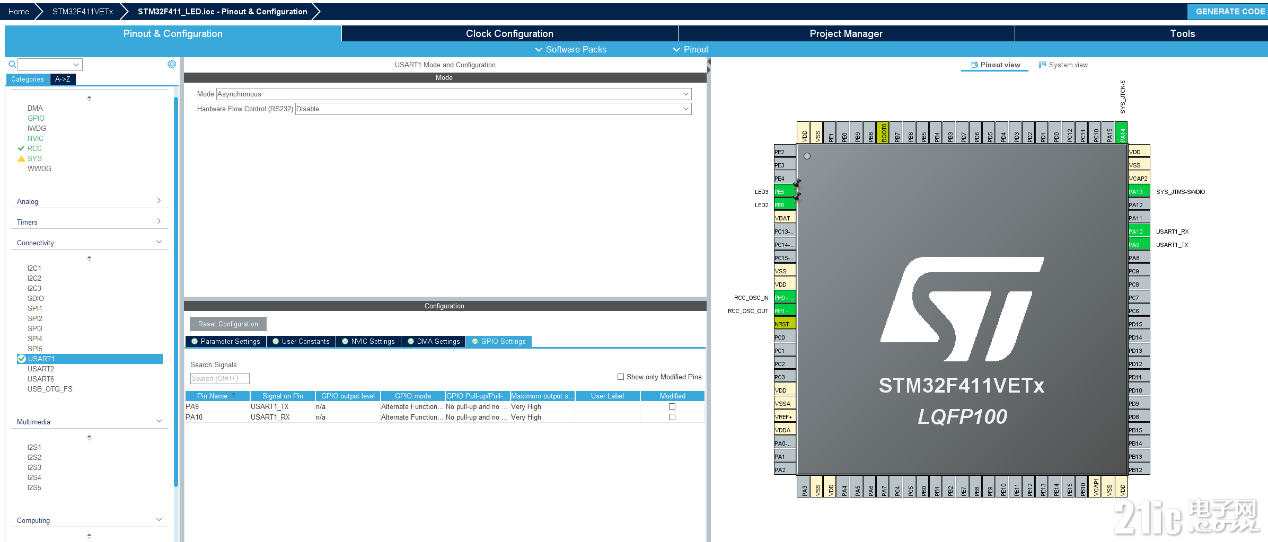
Task: Select the GPIO Settings tab
Action: click(x=499, y=341)
